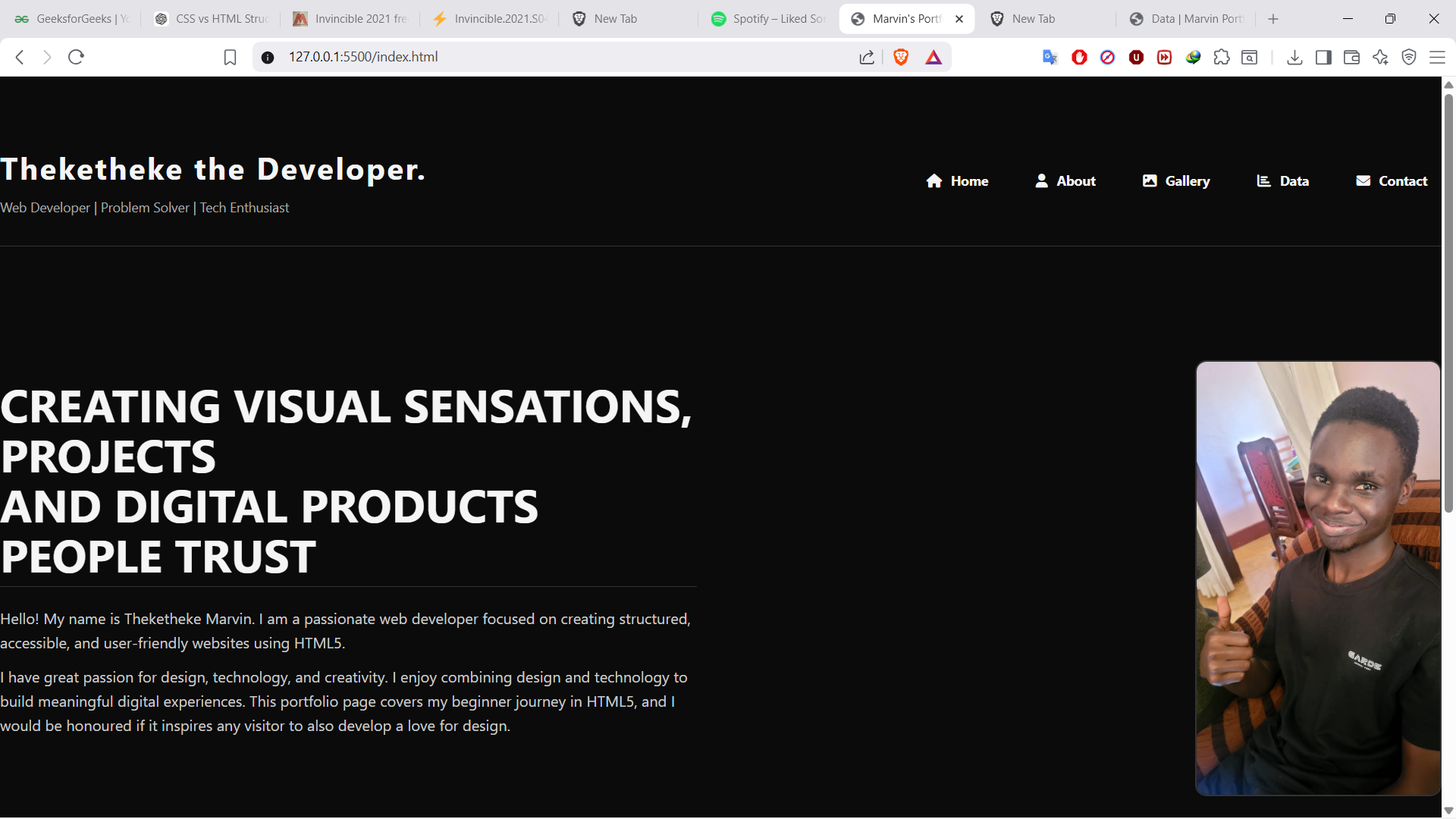This screenshot has width=1456, height=819.
Task: Open Leo AI assistant
Action: point(1379,57)
